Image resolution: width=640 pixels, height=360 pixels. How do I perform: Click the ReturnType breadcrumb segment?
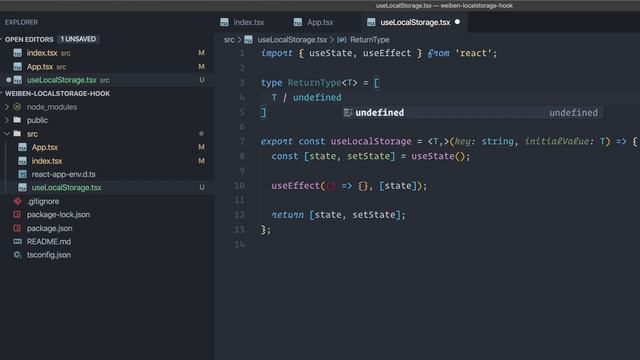coord(369,40)
